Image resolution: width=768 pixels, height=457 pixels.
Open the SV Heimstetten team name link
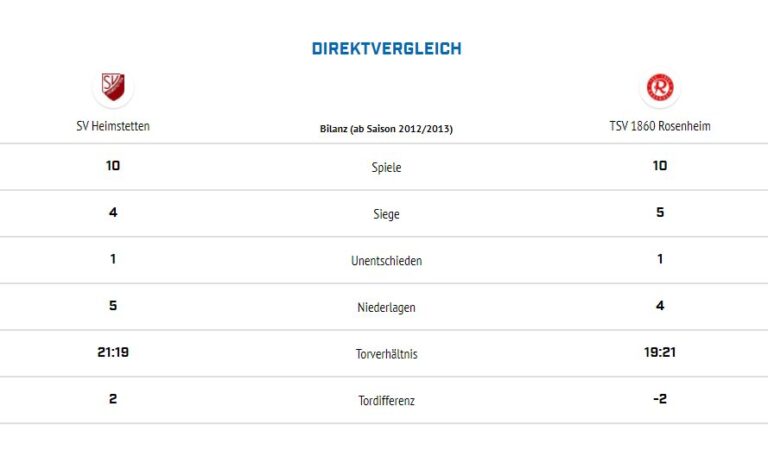113,127
